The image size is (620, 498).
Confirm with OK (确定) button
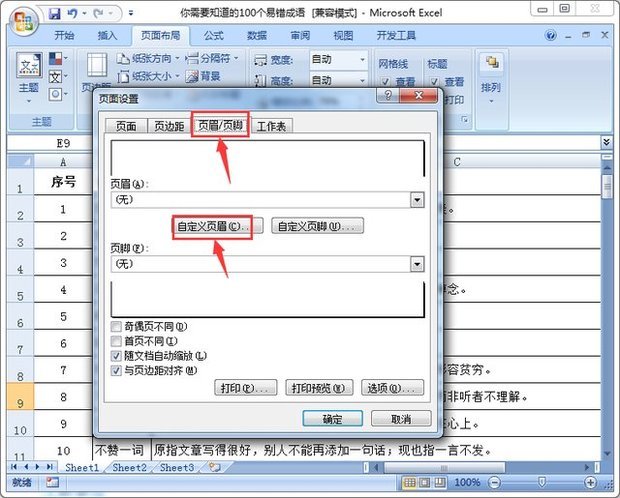click(x=333, y=418)
